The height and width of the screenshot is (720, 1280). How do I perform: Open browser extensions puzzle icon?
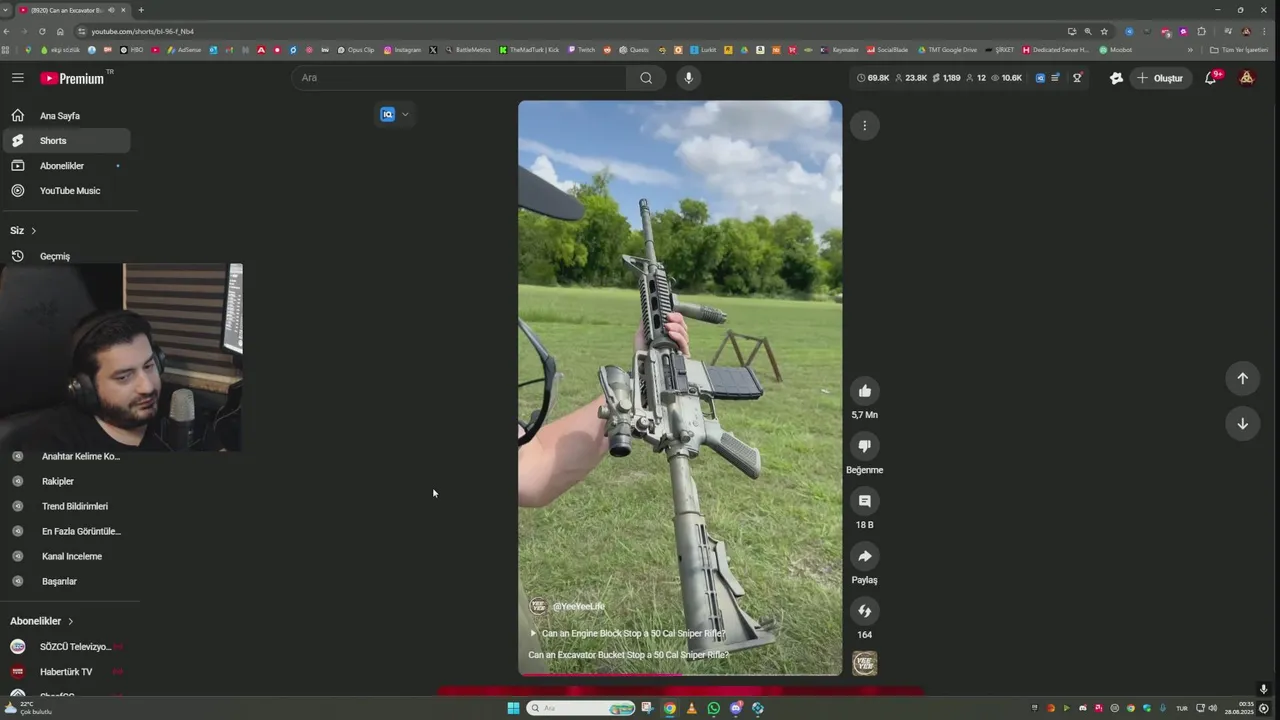pos(1202,32)
